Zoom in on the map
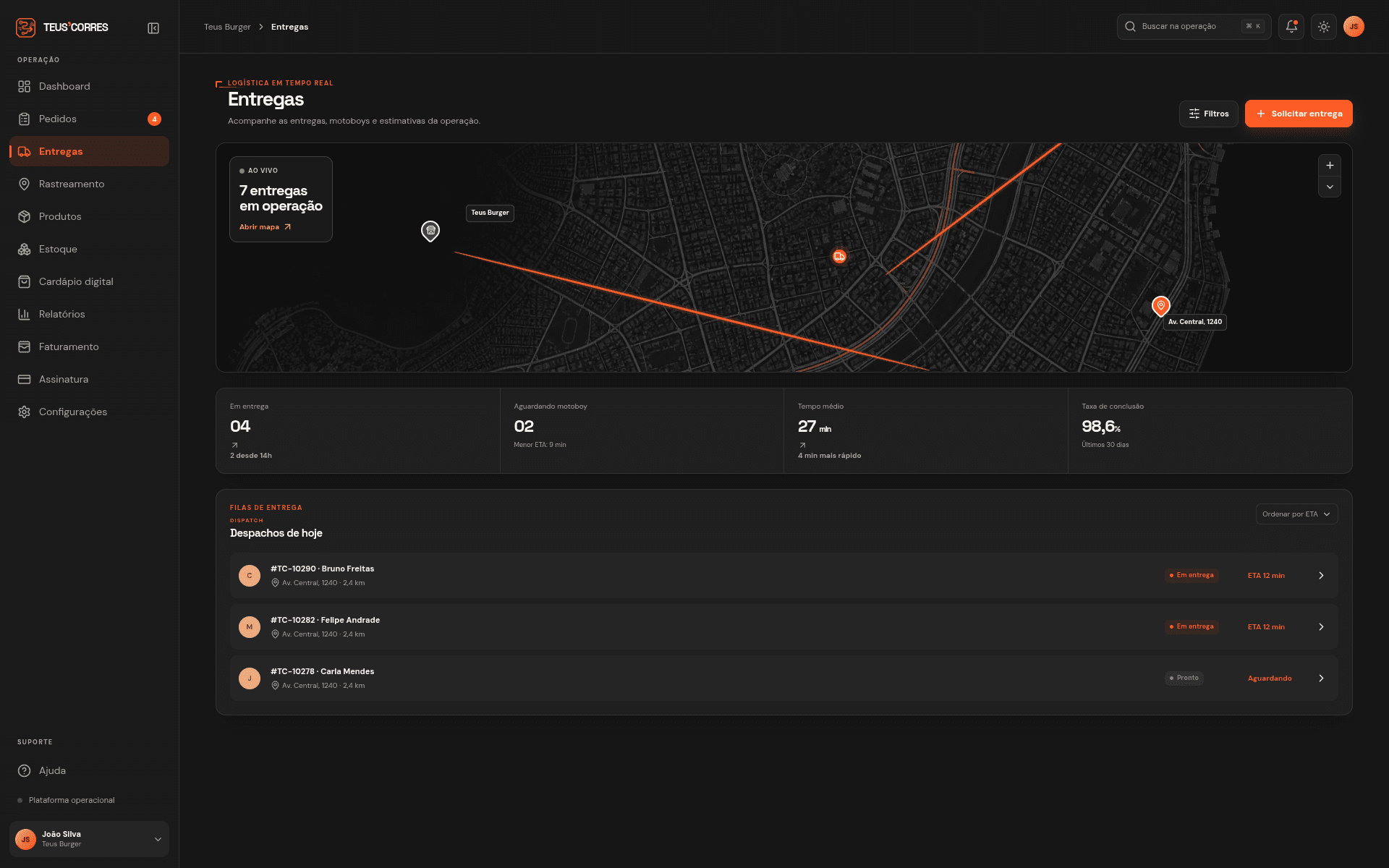This screenshot has height=868, width=1389. click(1330, 166)
